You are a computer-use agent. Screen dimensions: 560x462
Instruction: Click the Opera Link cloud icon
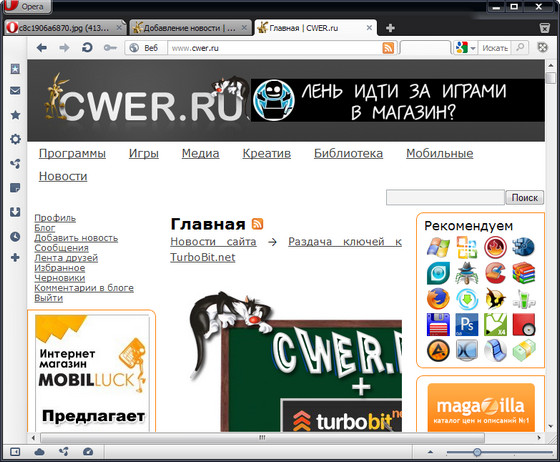[39, 452]
